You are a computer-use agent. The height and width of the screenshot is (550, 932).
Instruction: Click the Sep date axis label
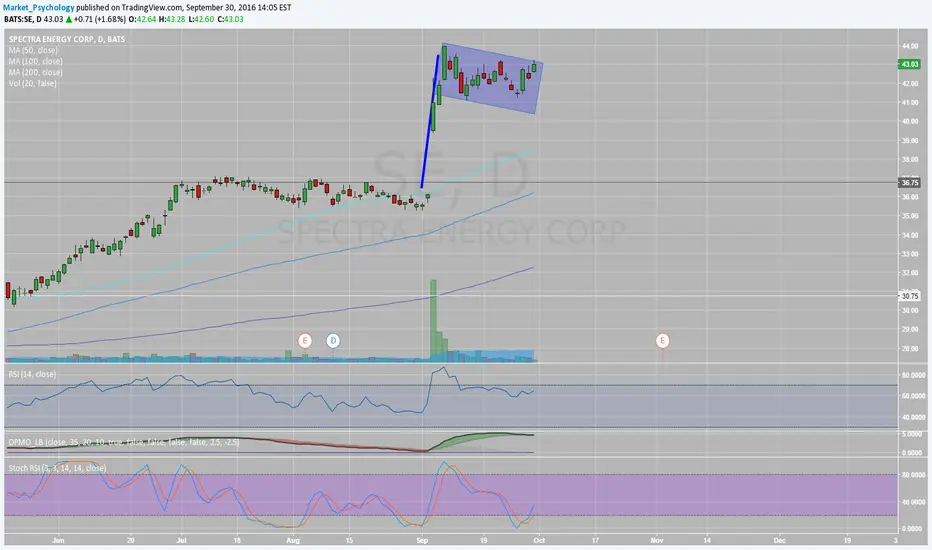[x=422, y=540]
